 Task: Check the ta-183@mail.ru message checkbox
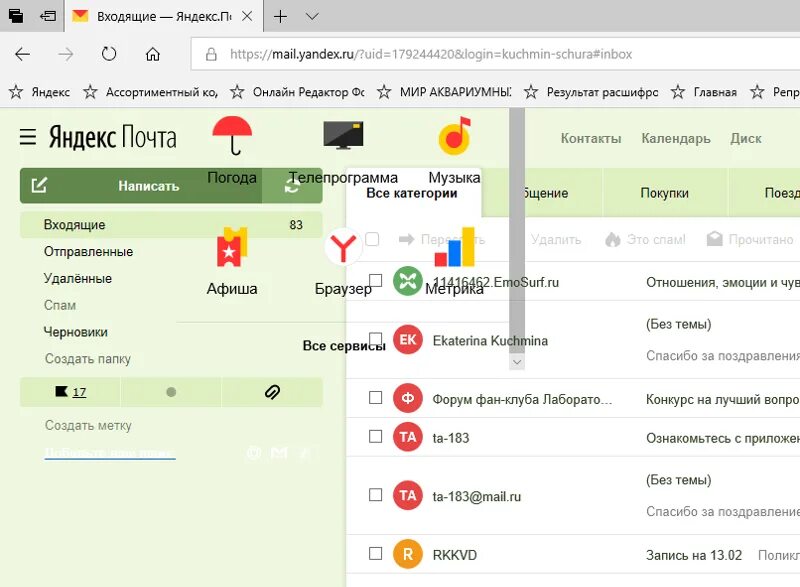376,495
